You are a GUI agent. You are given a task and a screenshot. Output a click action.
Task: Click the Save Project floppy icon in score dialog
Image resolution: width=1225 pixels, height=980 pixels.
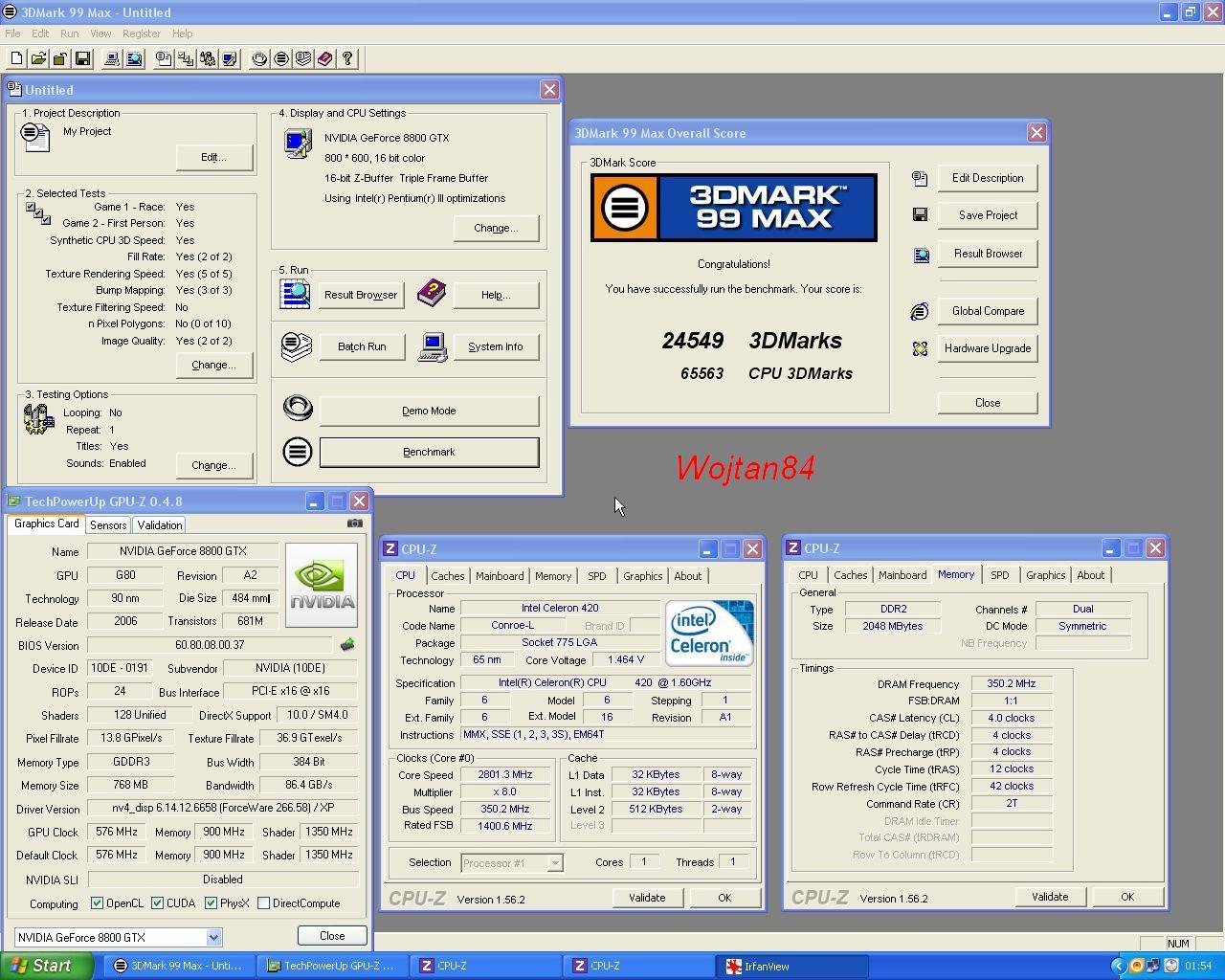point(920,214)
